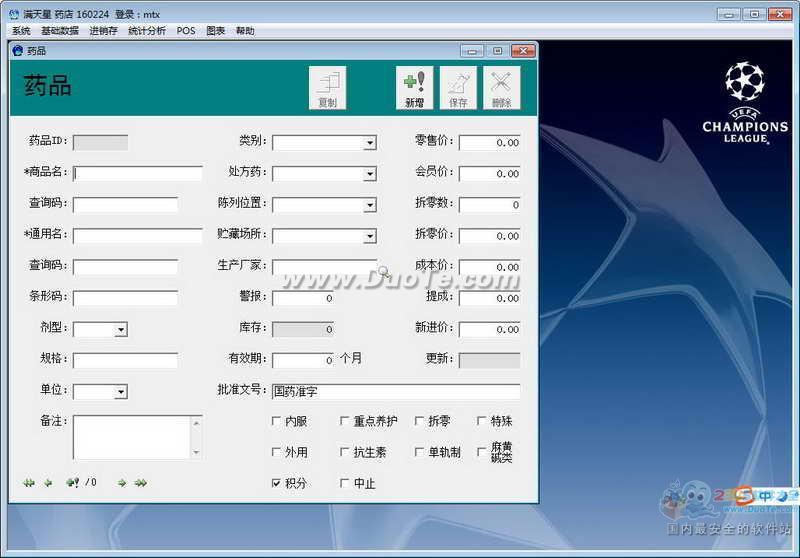The height and width of the screenshot is (558, 800).
Task: Check the 特殊 option
Action: [481, 421]
